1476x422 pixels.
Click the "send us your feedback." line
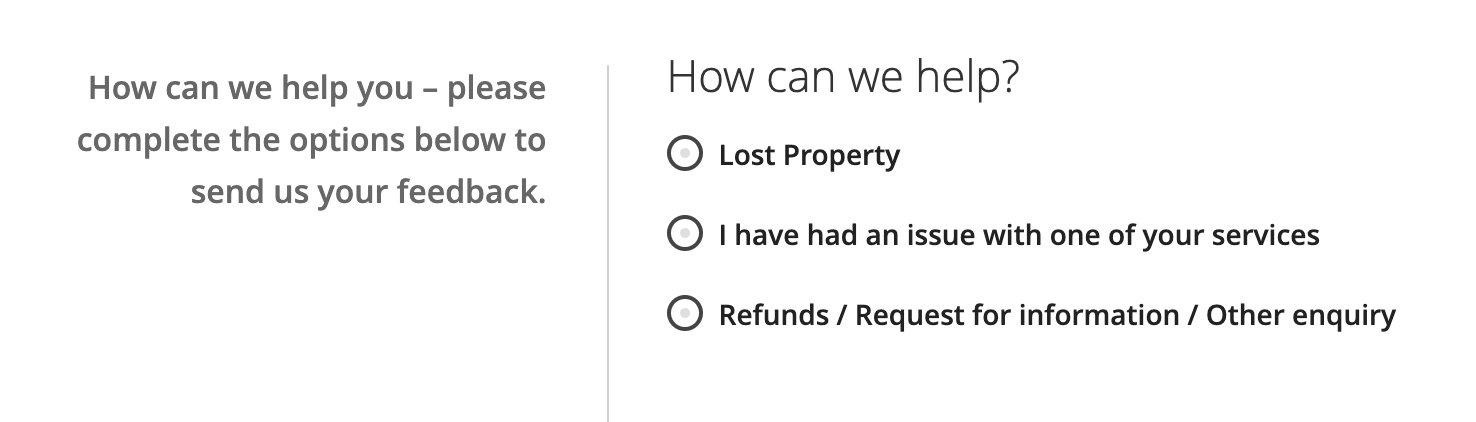click(368, 190)
